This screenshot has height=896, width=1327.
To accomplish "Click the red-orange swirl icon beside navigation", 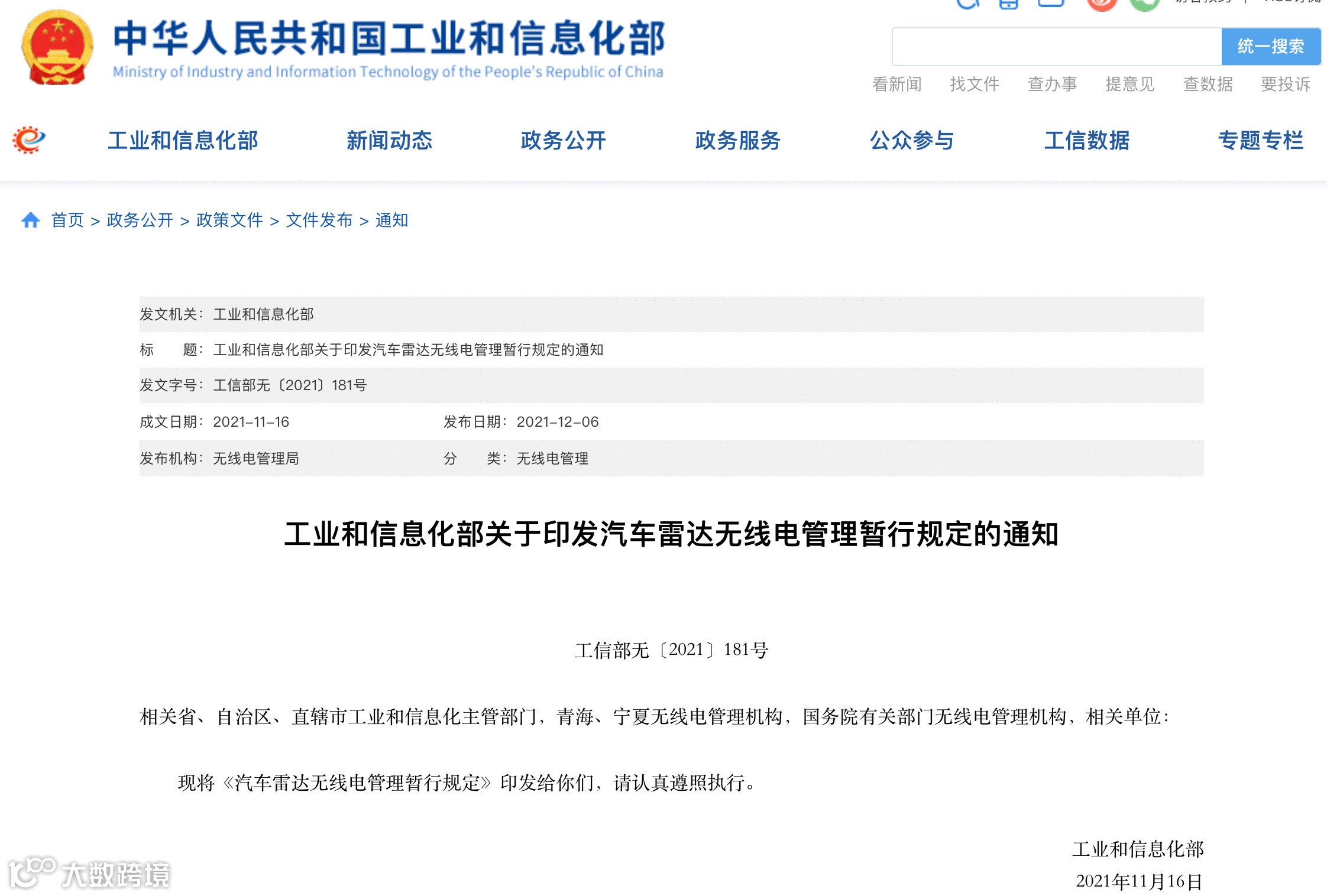I will pyautogui.click(x=29, y=140).
